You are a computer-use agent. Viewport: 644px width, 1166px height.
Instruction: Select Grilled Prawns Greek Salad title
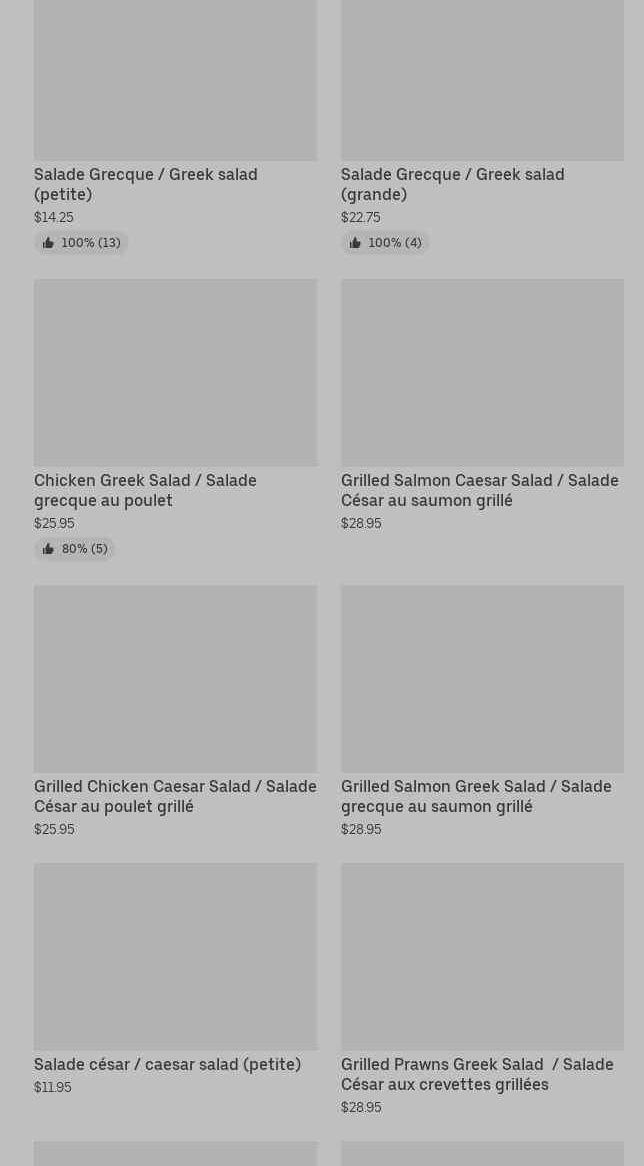[477, 1074]
